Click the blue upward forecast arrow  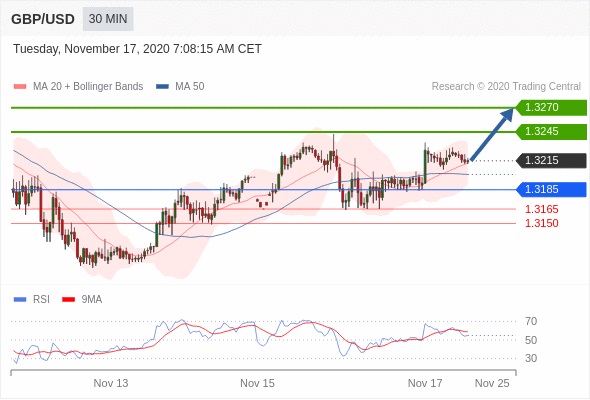pos(492,134)
